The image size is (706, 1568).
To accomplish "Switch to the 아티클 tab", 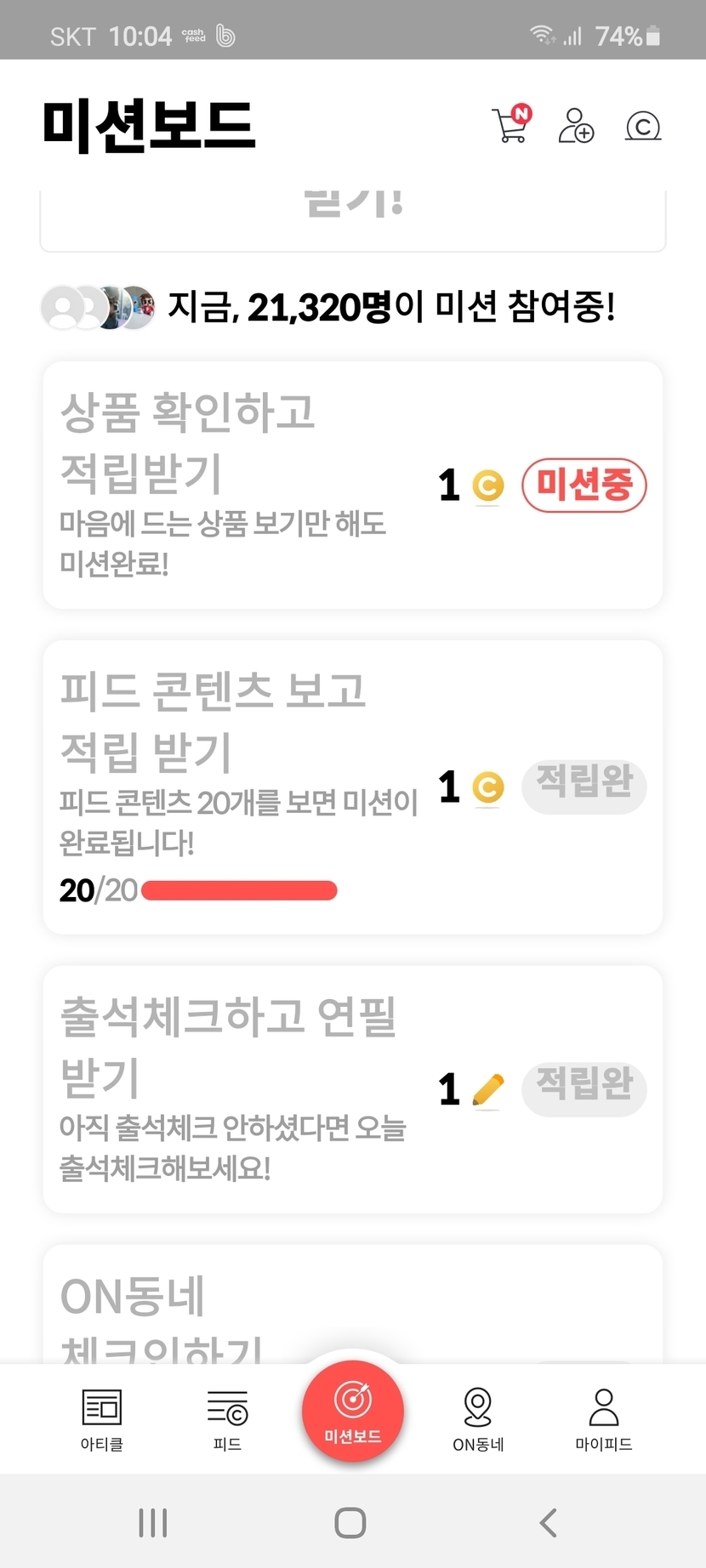I will click(102, 1419).
